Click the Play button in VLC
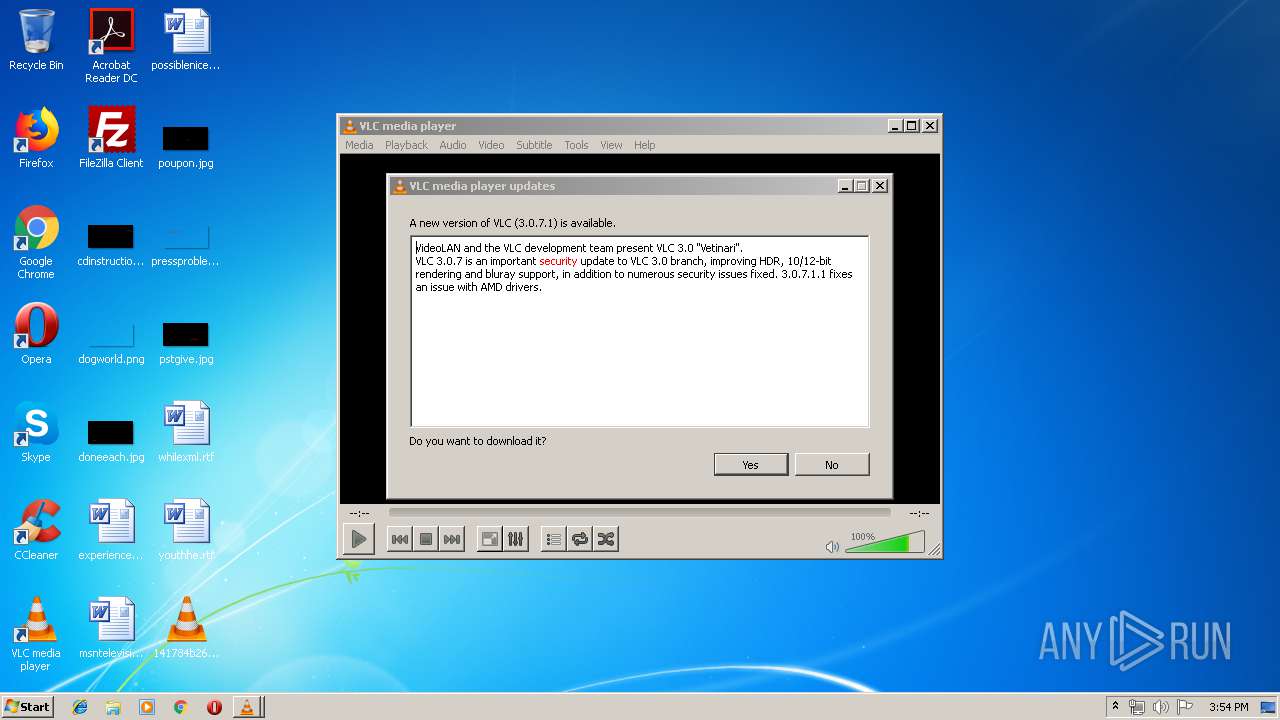The image size is (1280, 720). [x=358, y=539]
